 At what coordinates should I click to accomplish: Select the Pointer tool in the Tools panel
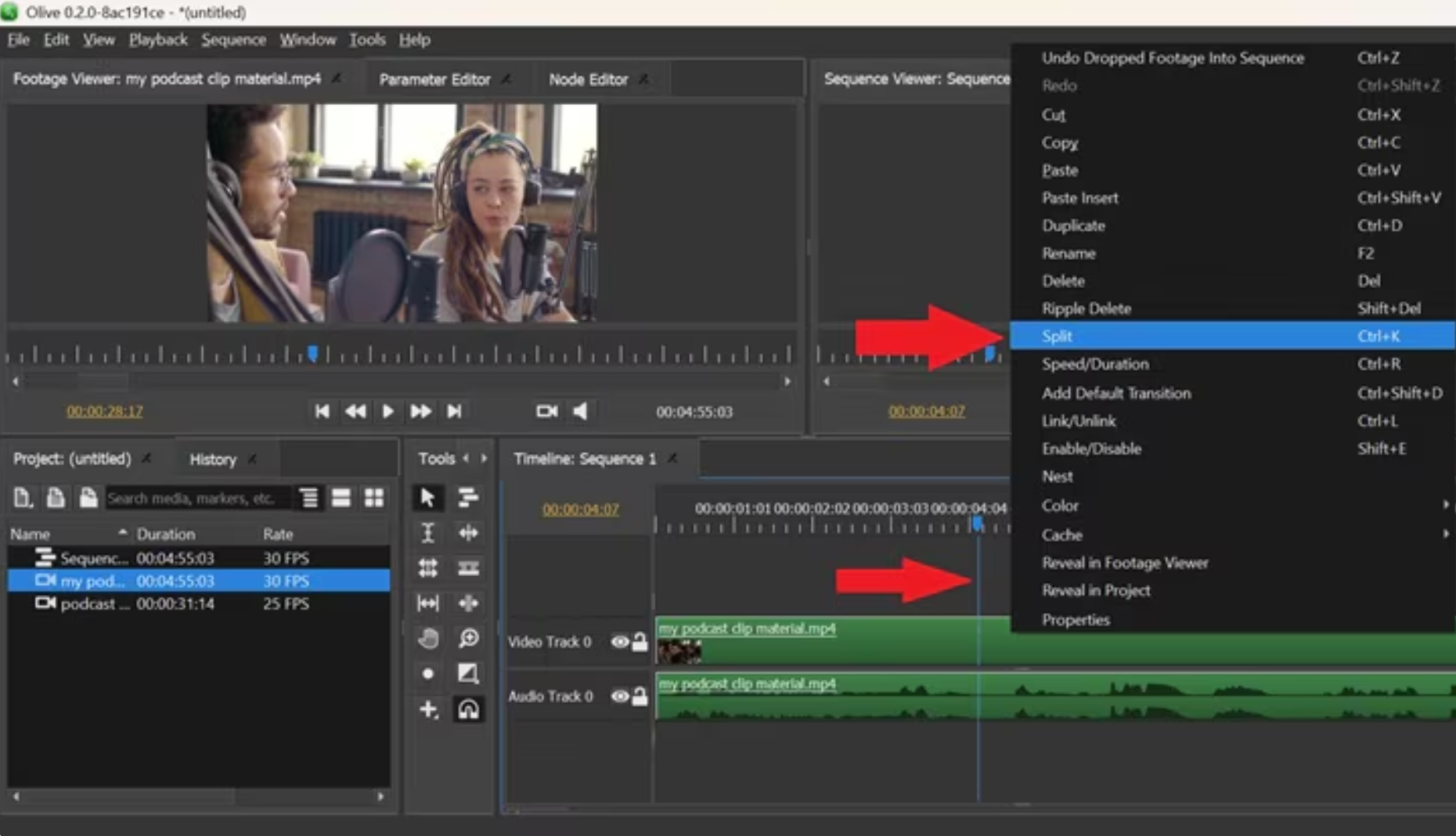point(427,498)
